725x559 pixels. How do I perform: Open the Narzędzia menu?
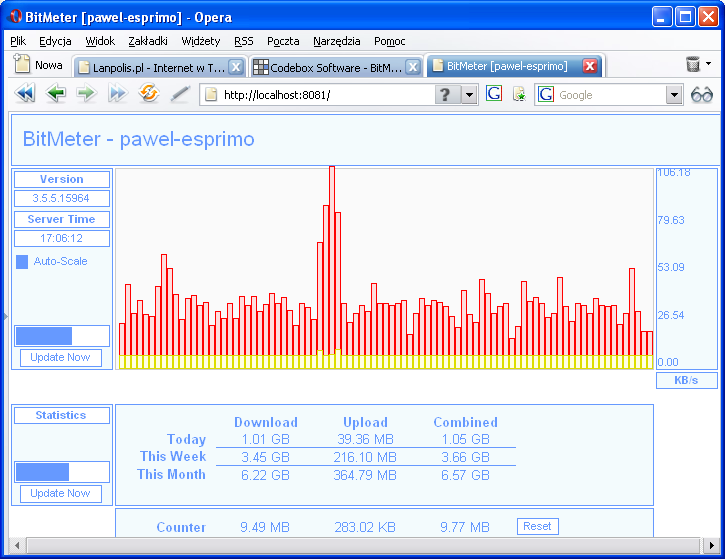point(337,41)
